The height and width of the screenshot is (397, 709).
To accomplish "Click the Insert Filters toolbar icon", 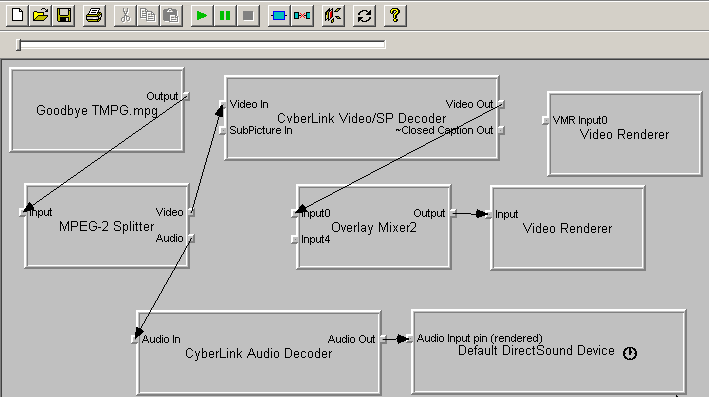I will [x=279, y=16].
